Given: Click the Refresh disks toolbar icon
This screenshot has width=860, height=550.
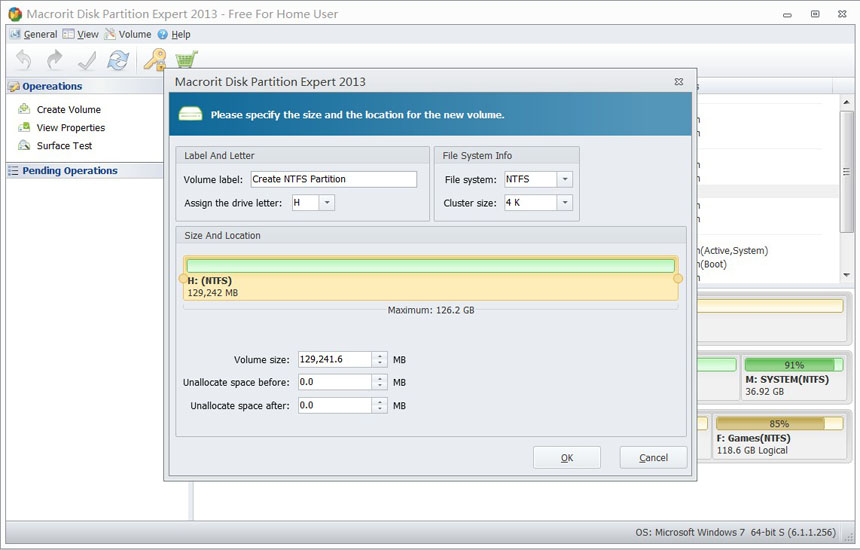Looking at the screenshot, I should [118, 61].
